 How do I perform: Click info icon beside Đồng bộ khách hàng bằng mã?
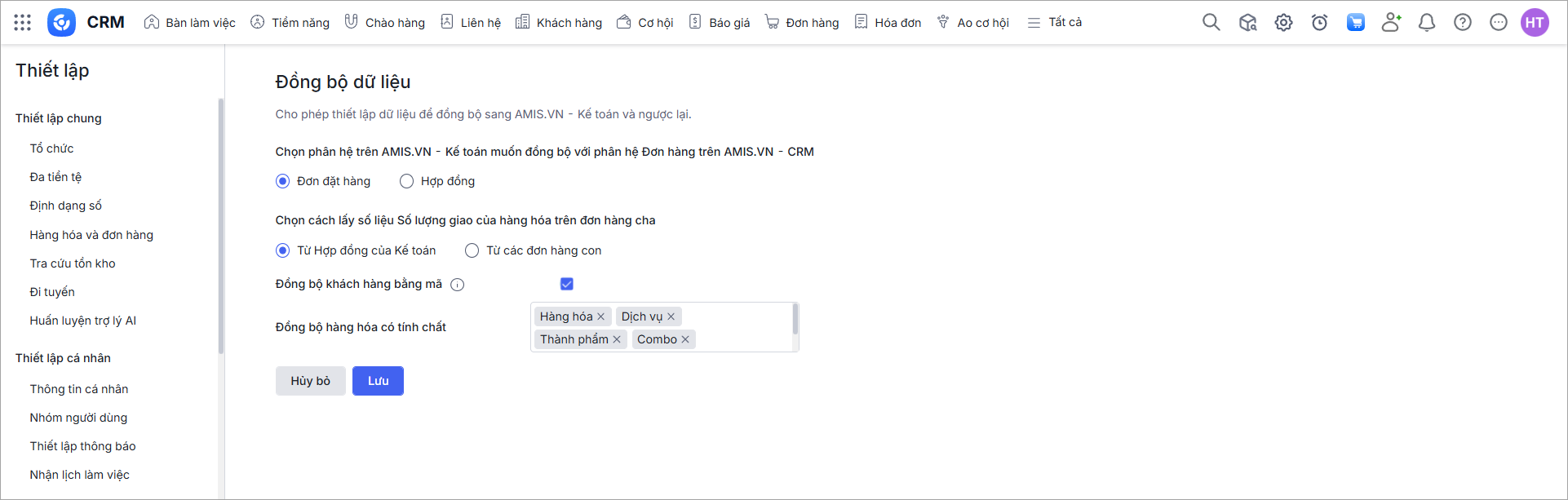point(458,285)
